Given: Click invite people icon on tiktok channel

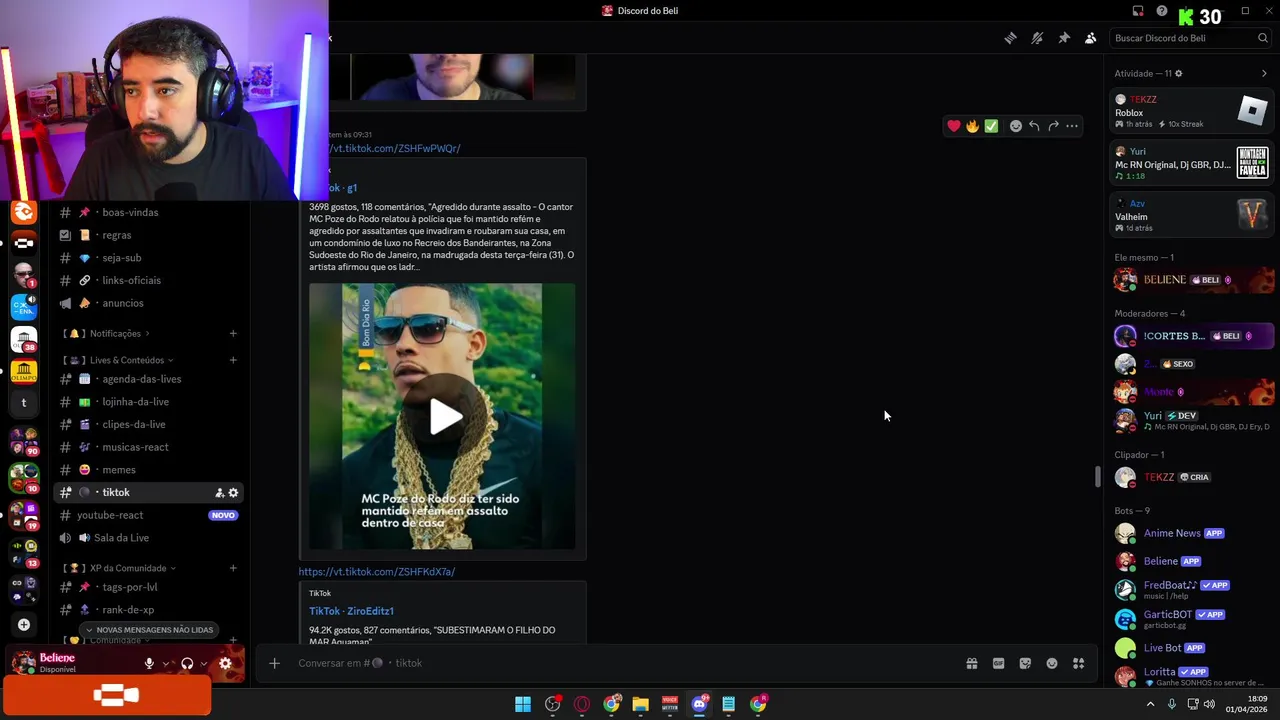Looking at the screenshot, I should point(219,493).
